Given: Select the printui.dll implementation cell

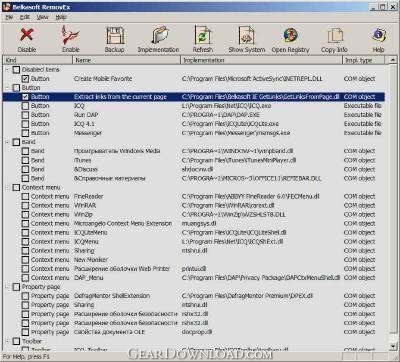Looking at the screenshot, I should 194,269.
